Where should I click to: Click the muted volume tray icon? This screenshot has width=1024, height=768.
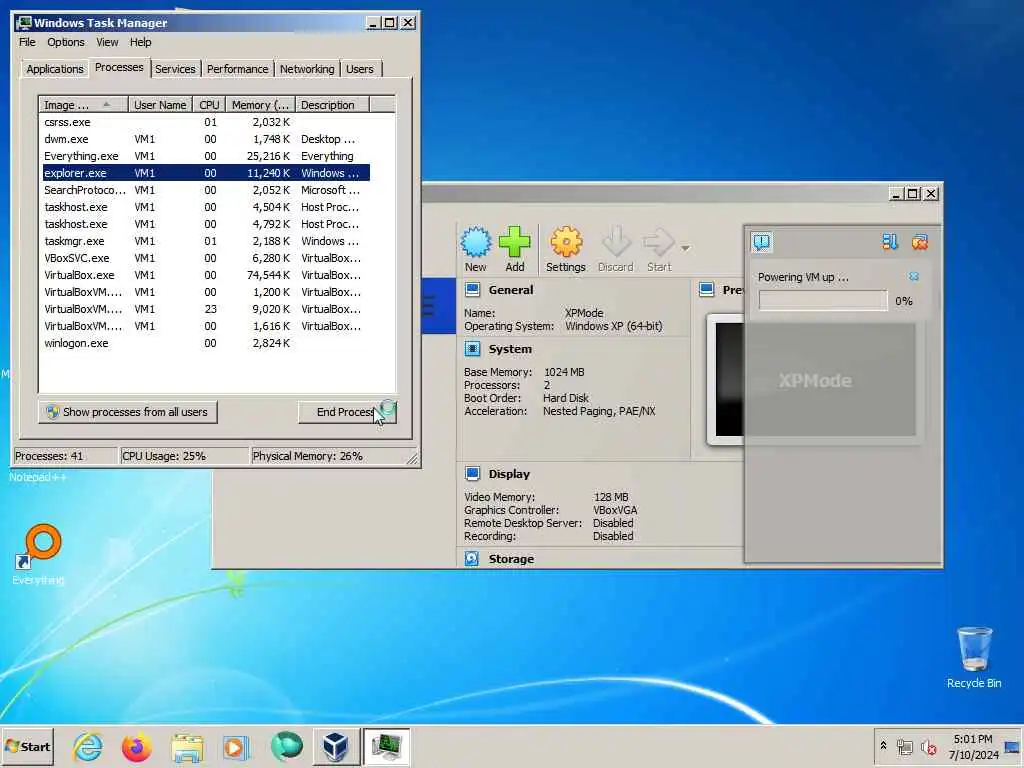point(928,746)
